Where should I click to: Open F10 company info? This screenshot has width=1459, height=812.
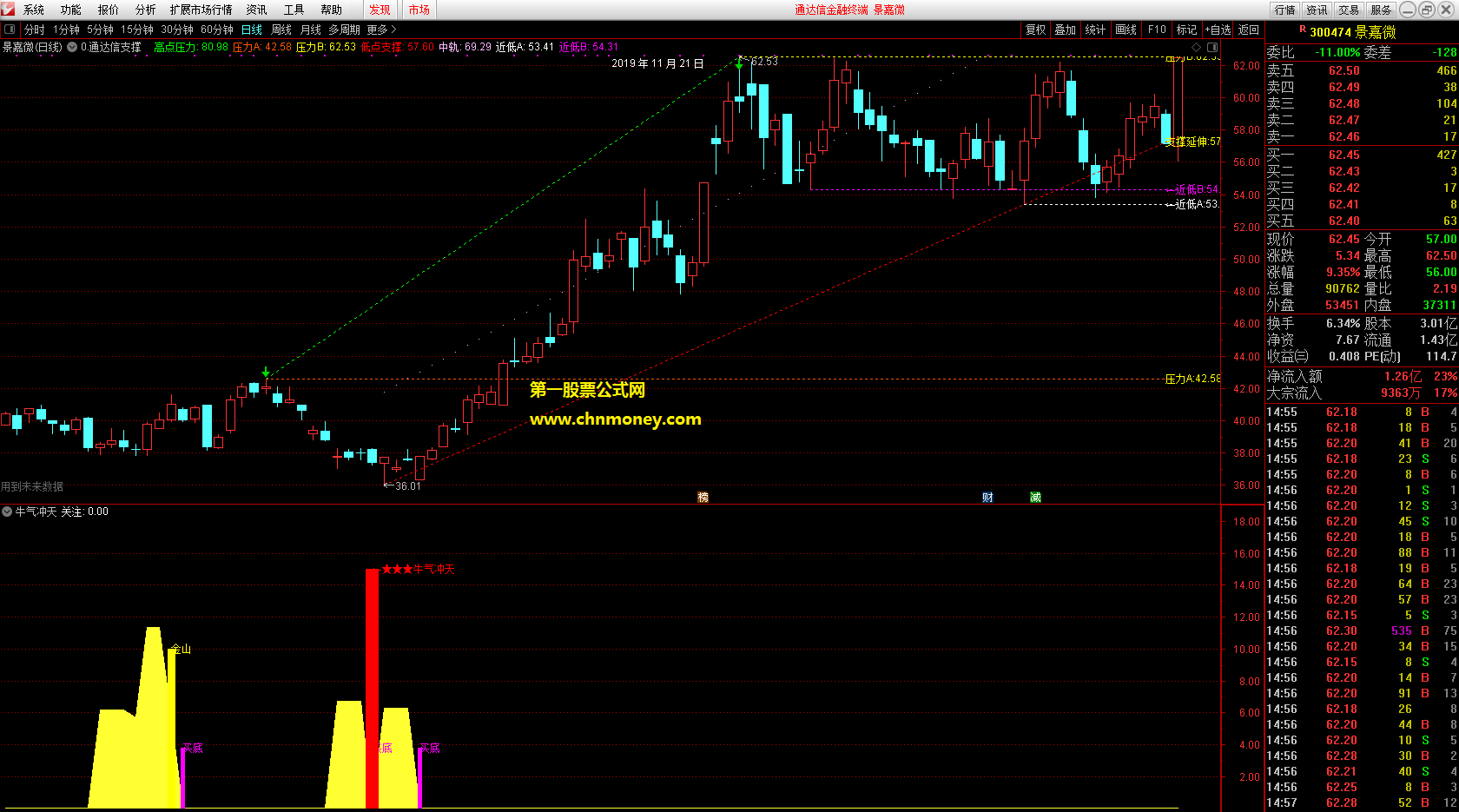(1157, 30)
